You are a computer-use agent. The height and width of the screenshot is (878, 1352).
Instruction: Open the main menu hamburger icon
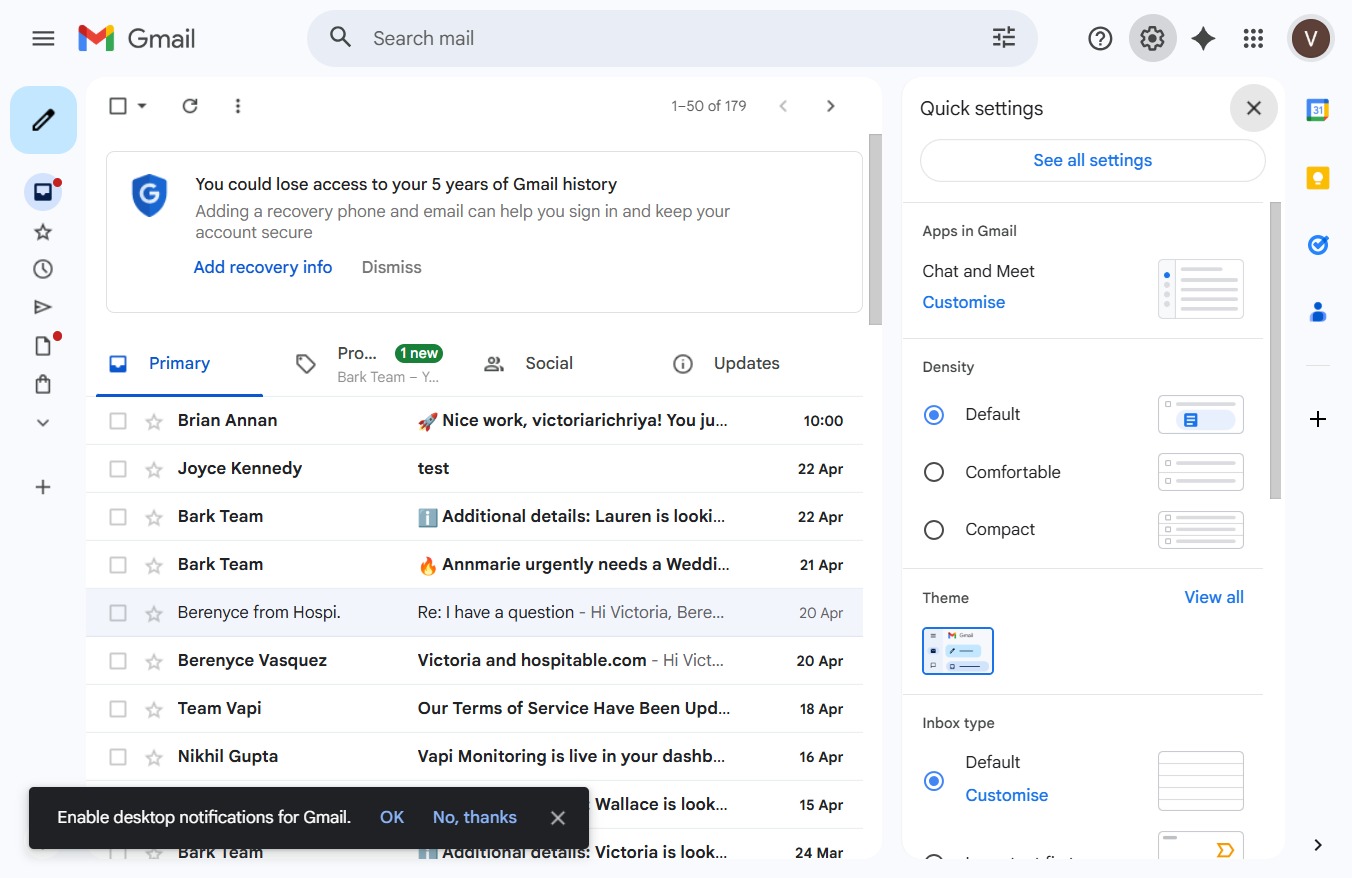(x=43, y=39)
